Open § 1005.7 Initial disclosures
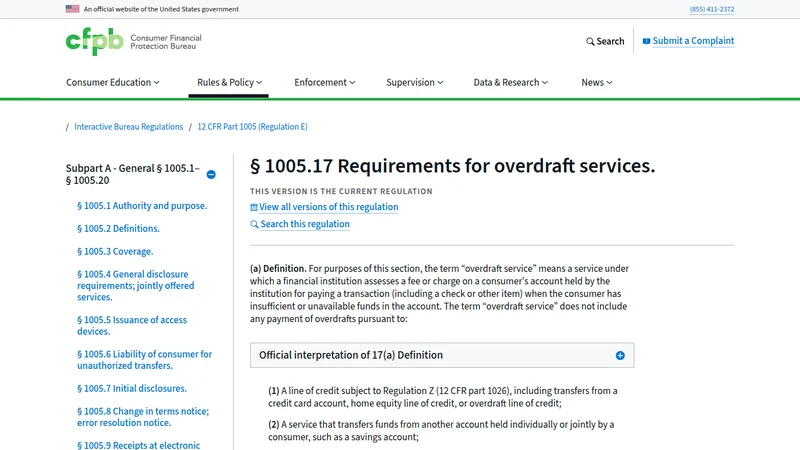 pyautogui.click(x=132, y=388)
